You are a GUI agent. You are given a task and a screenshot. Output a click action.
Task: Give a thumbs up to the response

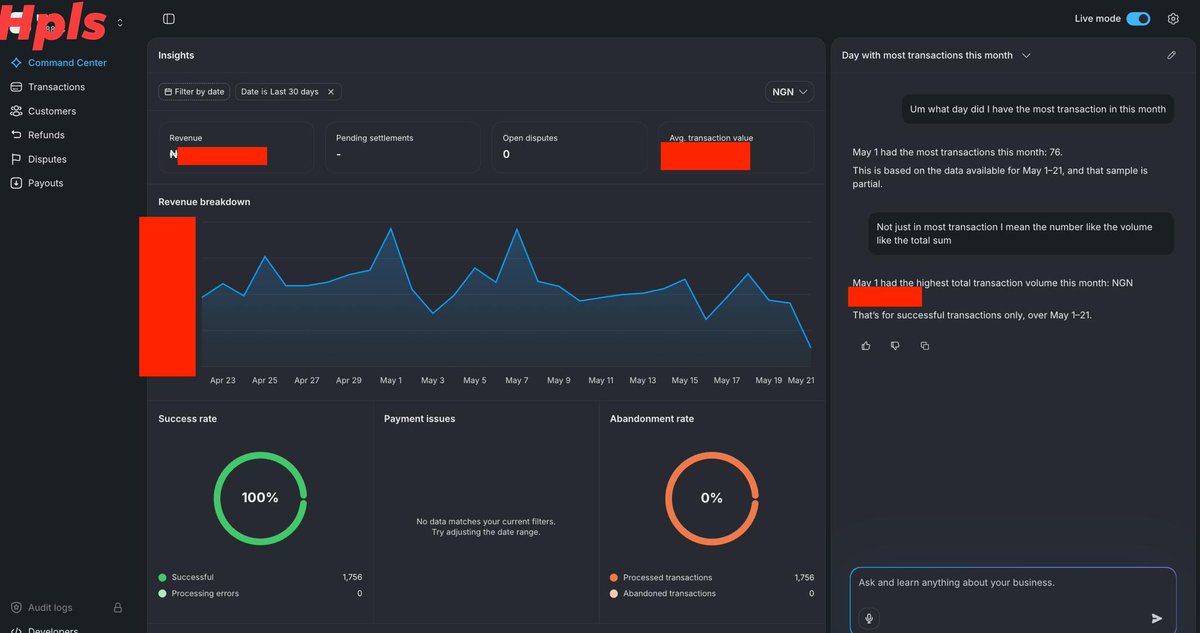(866, 346)
